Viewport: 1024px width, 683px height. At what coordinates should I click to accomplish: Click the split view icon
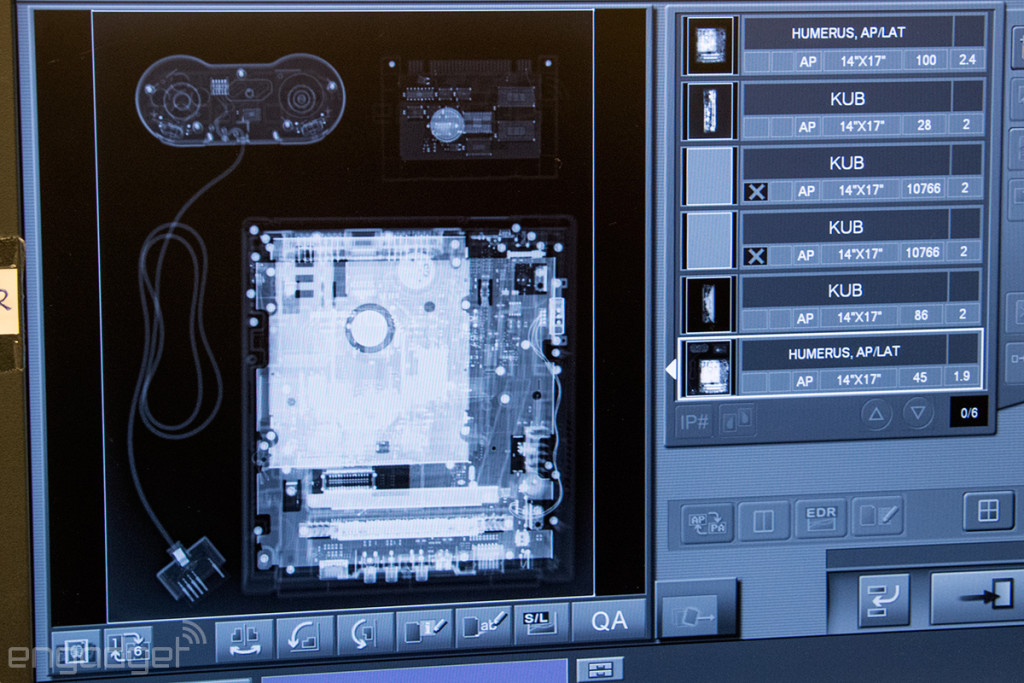[763, 520]
